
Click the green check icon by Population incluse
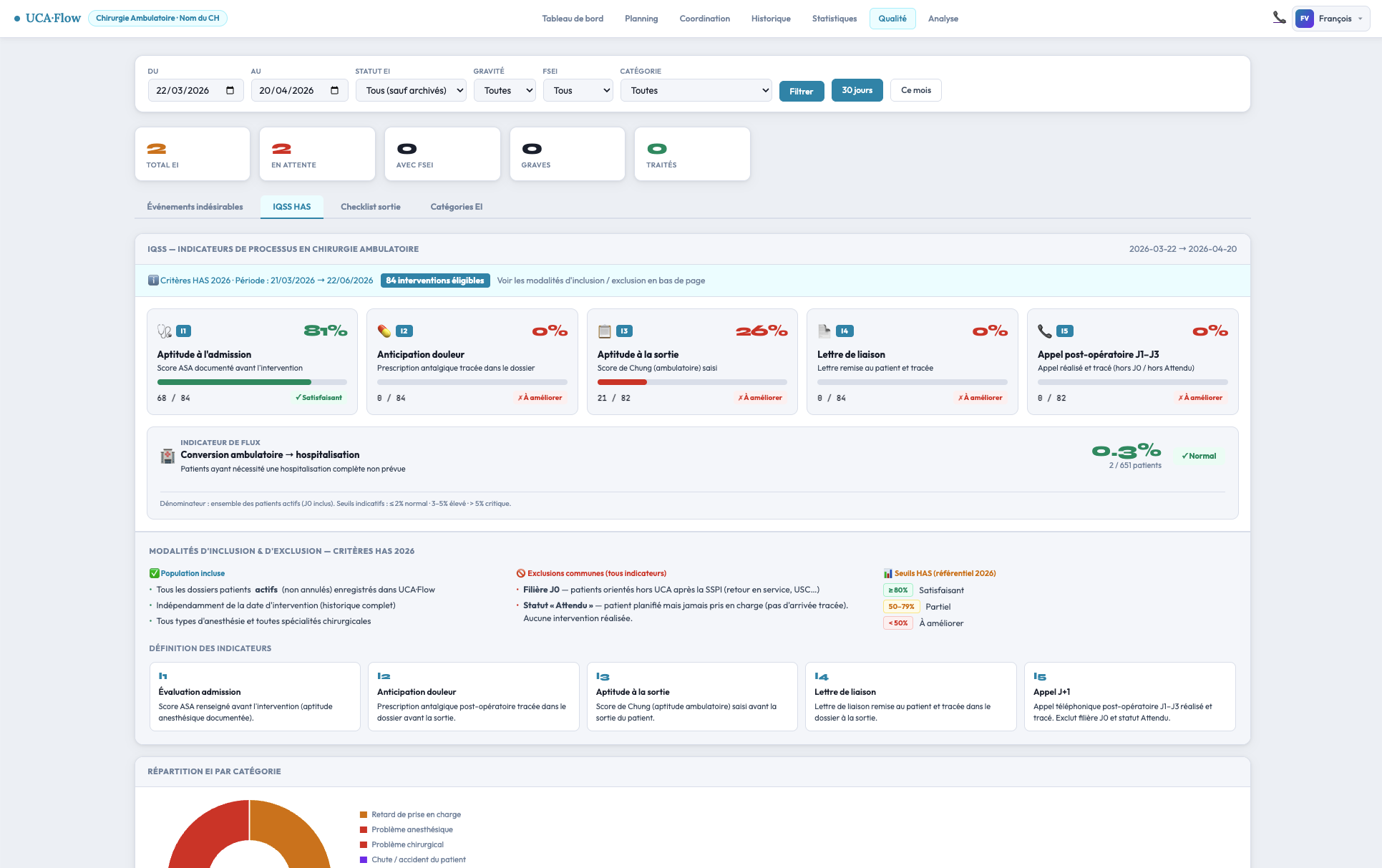click(x=154, y=573)
